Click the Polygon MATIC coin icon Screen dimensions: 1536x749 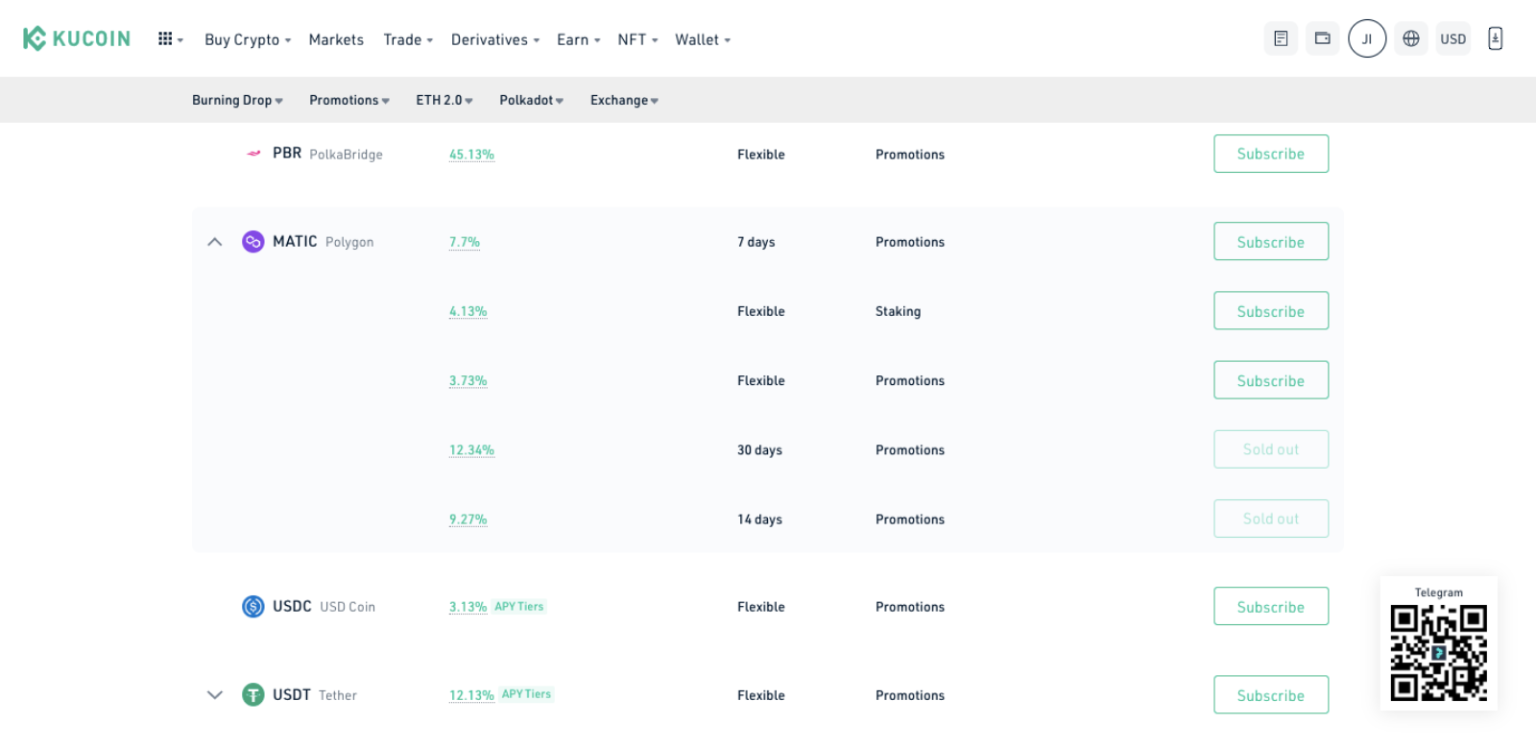(252, 241)
